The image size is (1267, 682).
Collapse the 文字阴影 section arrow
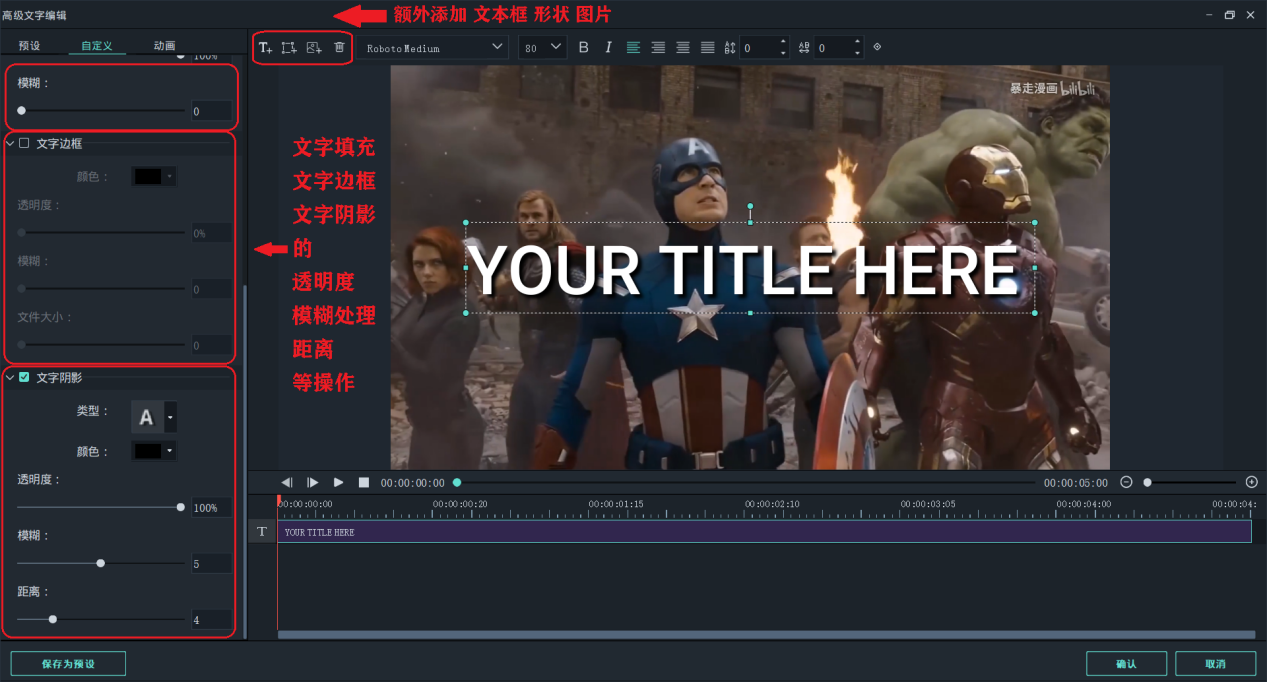10,377
